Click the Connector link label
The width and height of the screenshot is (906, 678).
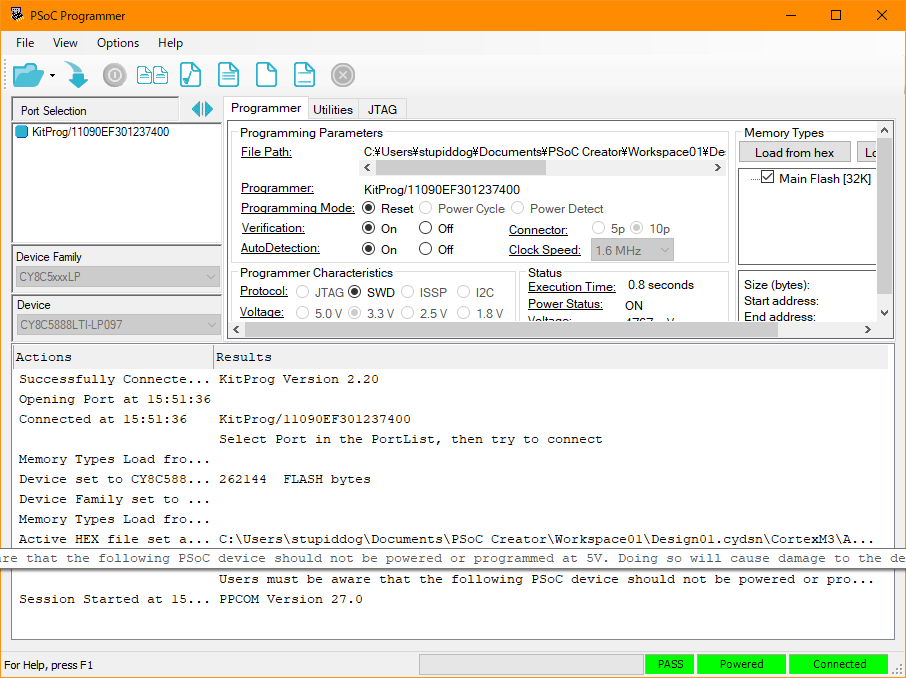[x=538, y=229]
